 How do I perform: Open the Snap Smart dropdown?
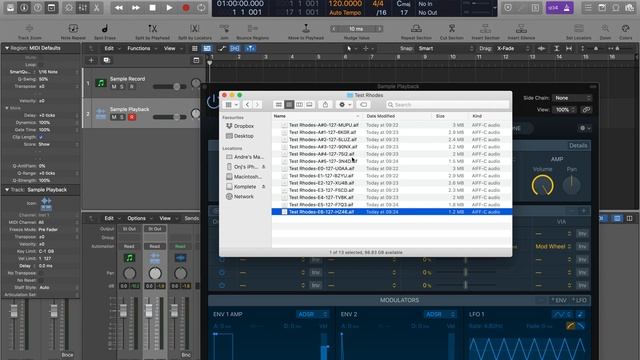(446, 48)
